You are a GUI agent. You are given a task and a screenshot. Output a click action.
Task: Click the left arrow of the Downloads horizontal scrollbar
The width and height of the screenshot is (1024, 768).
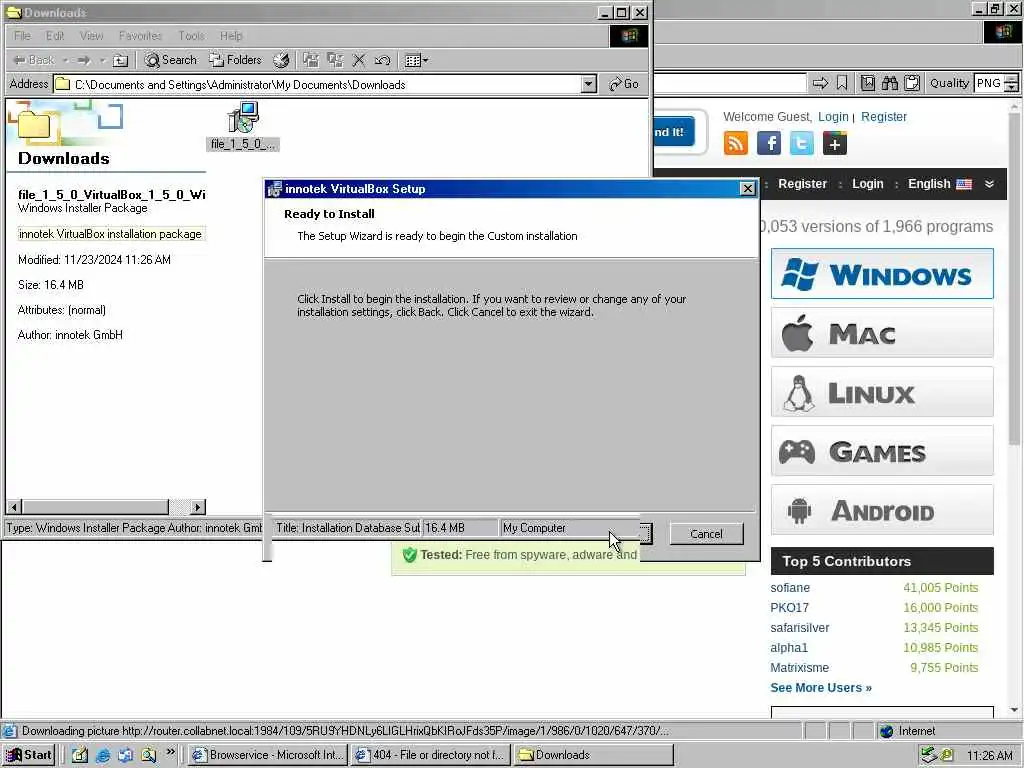pos(14,506)
